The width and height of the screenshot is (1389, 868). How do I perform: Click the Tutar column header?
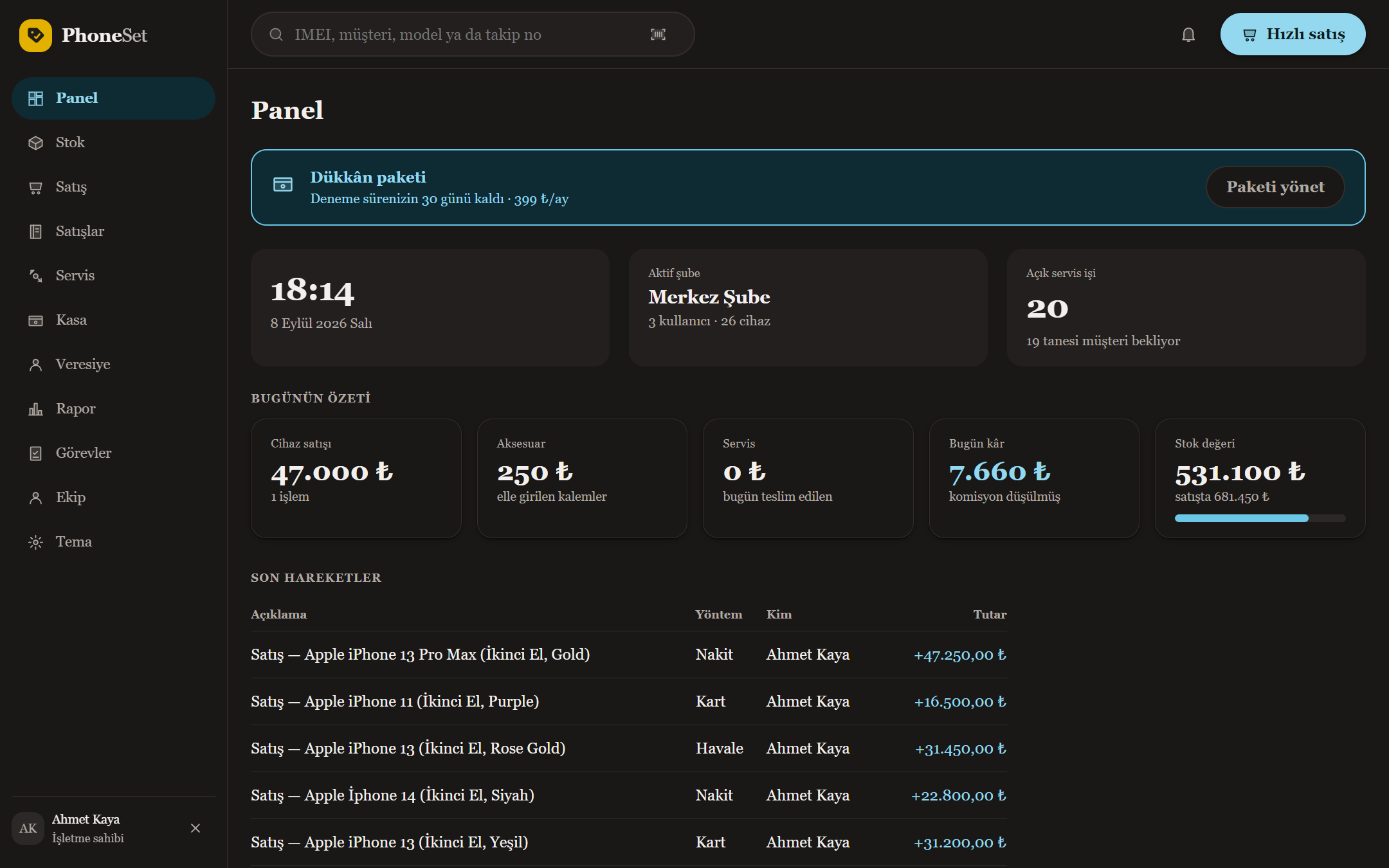point(990,615)
